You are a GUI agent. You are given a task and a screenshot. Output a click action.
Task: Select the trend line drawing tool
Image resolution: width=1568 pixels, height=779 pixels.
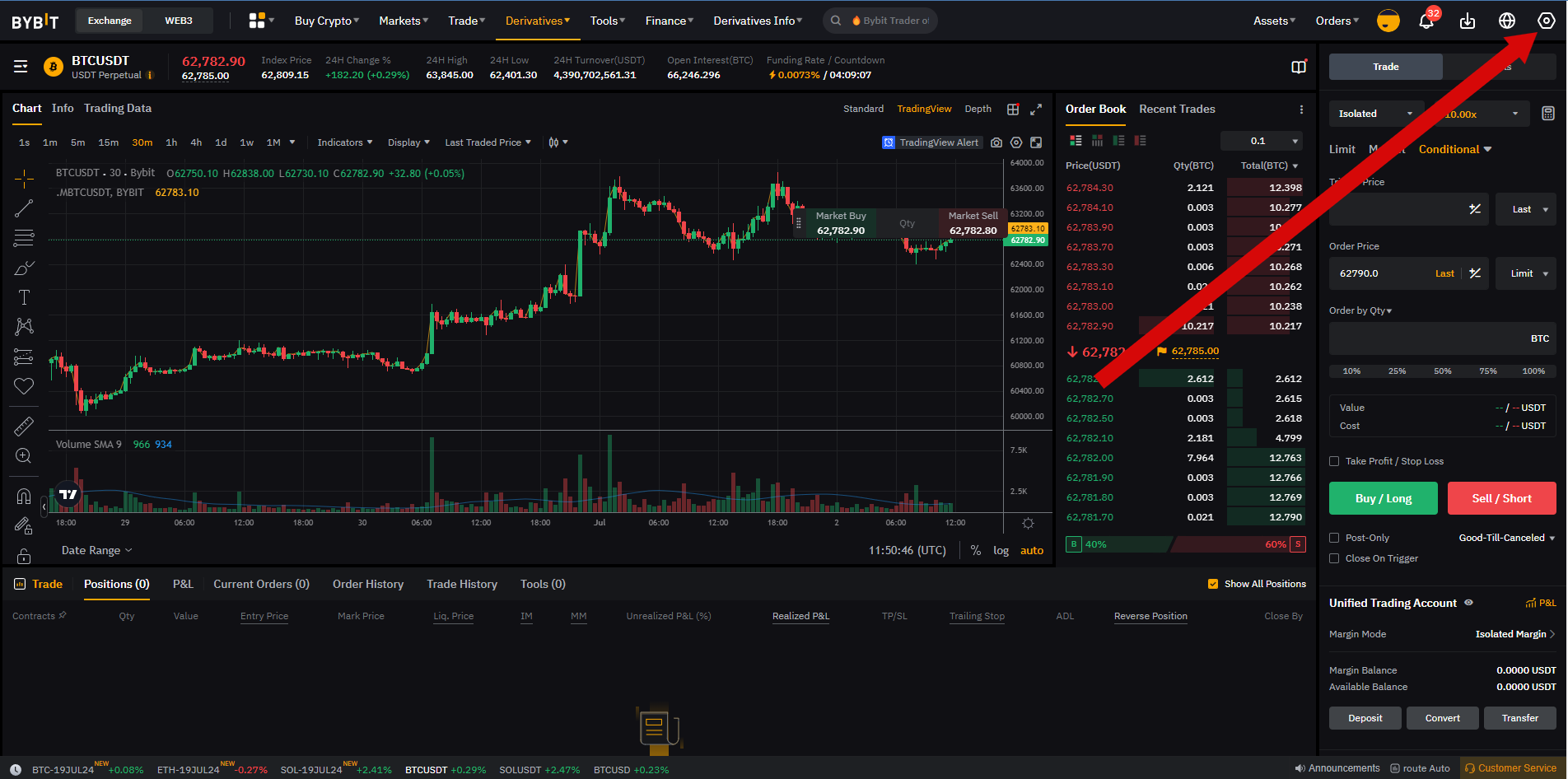[x=24, y=208]
